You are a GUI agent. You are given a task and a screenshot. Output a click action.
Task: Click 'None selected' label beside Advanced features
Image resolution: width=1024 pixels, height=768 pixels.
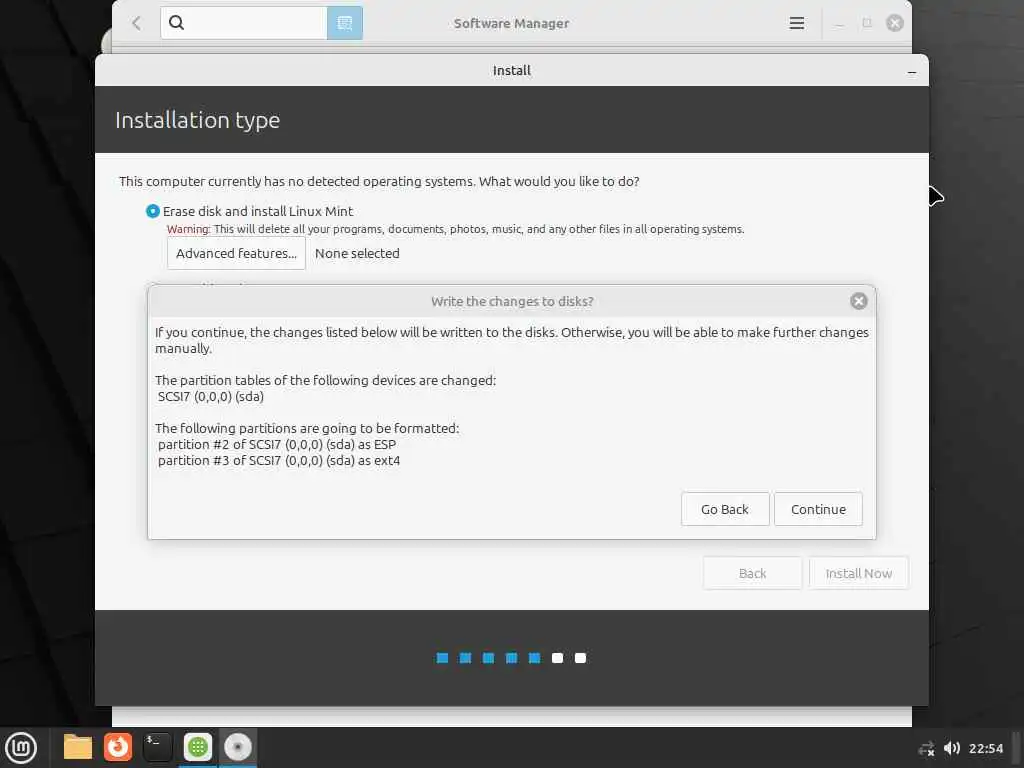coord(357,253)
